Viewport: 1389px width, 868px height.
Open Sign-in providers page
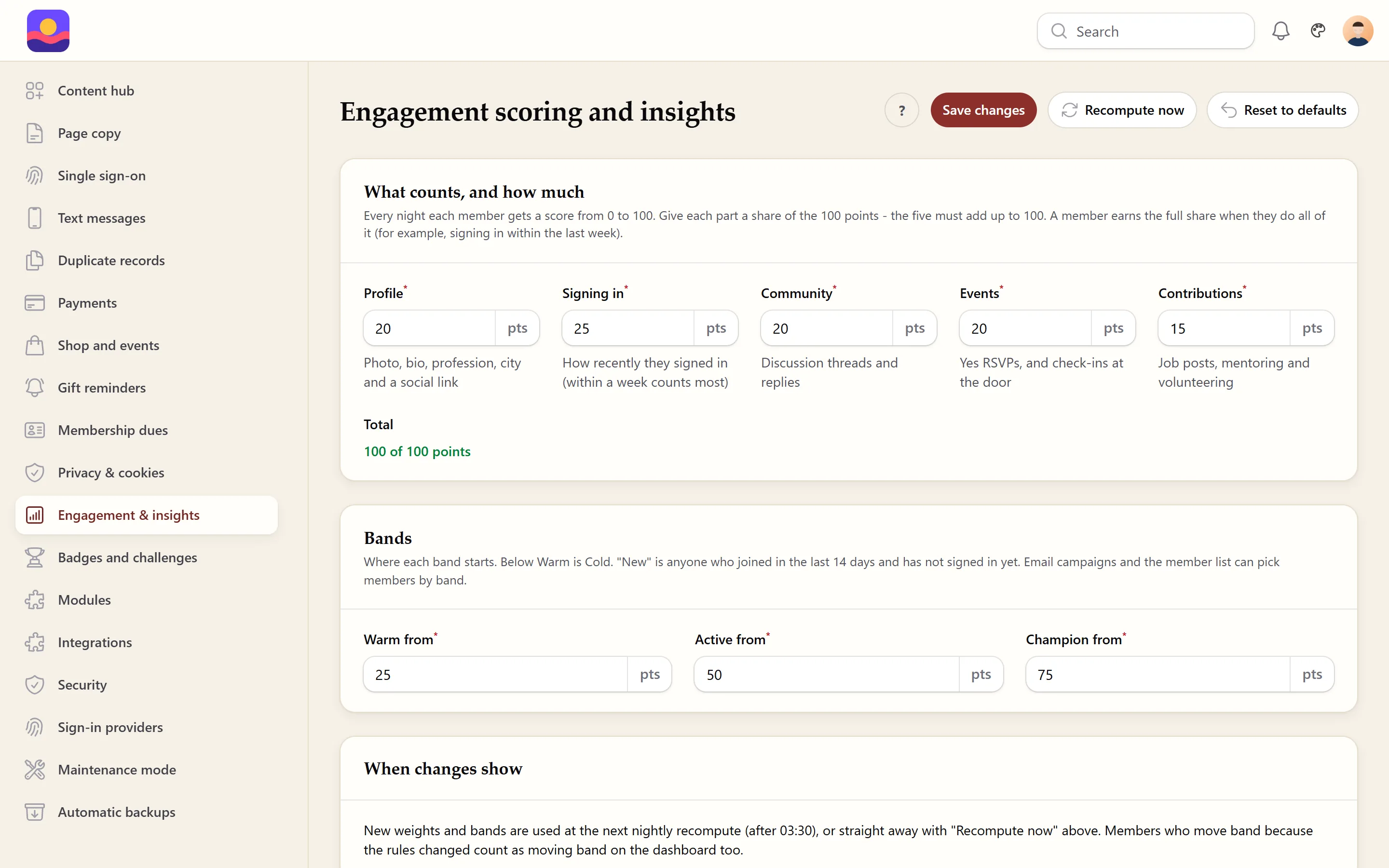146,727
